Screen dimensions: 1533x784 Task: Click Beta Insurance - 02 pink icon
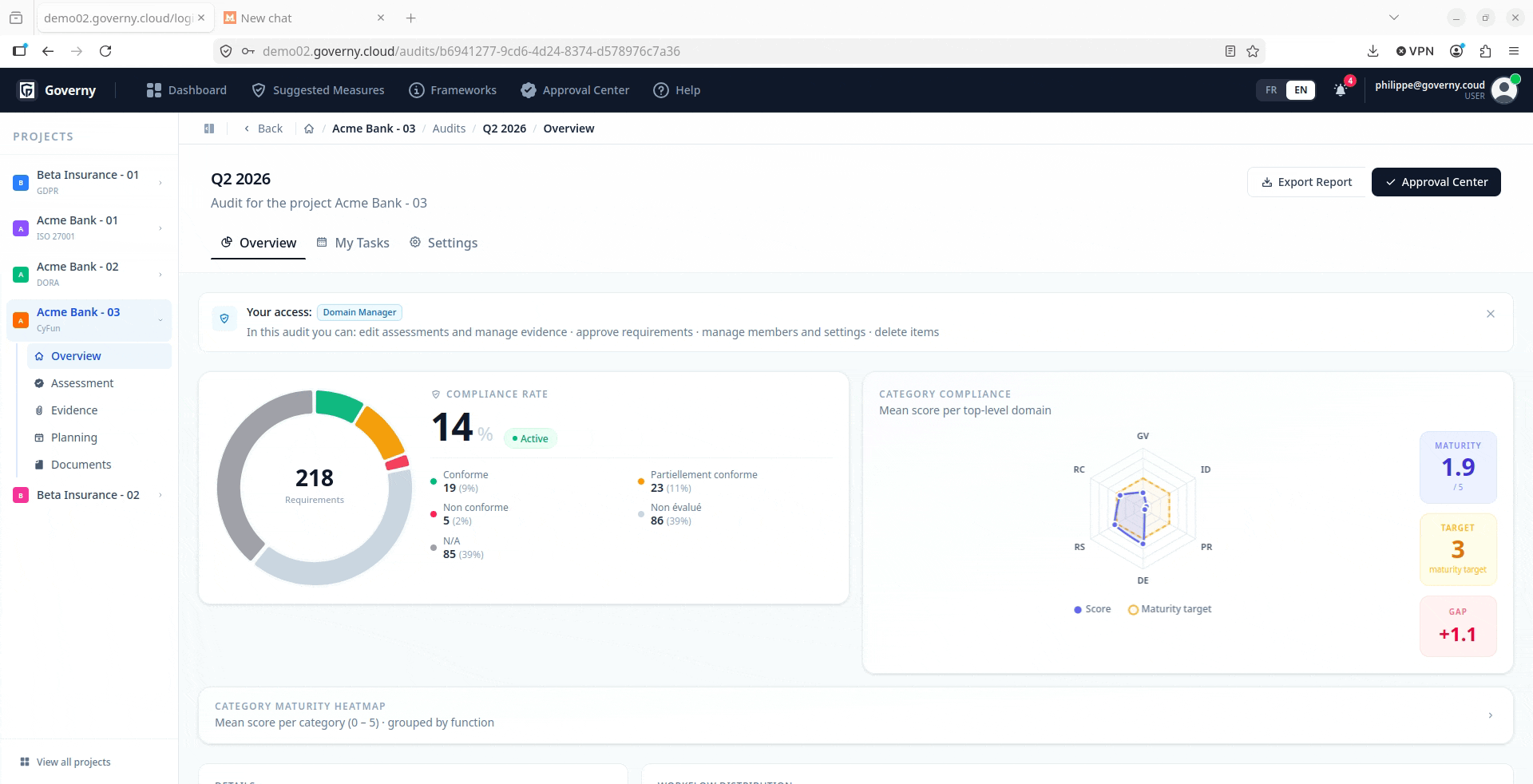pos(21,495)
